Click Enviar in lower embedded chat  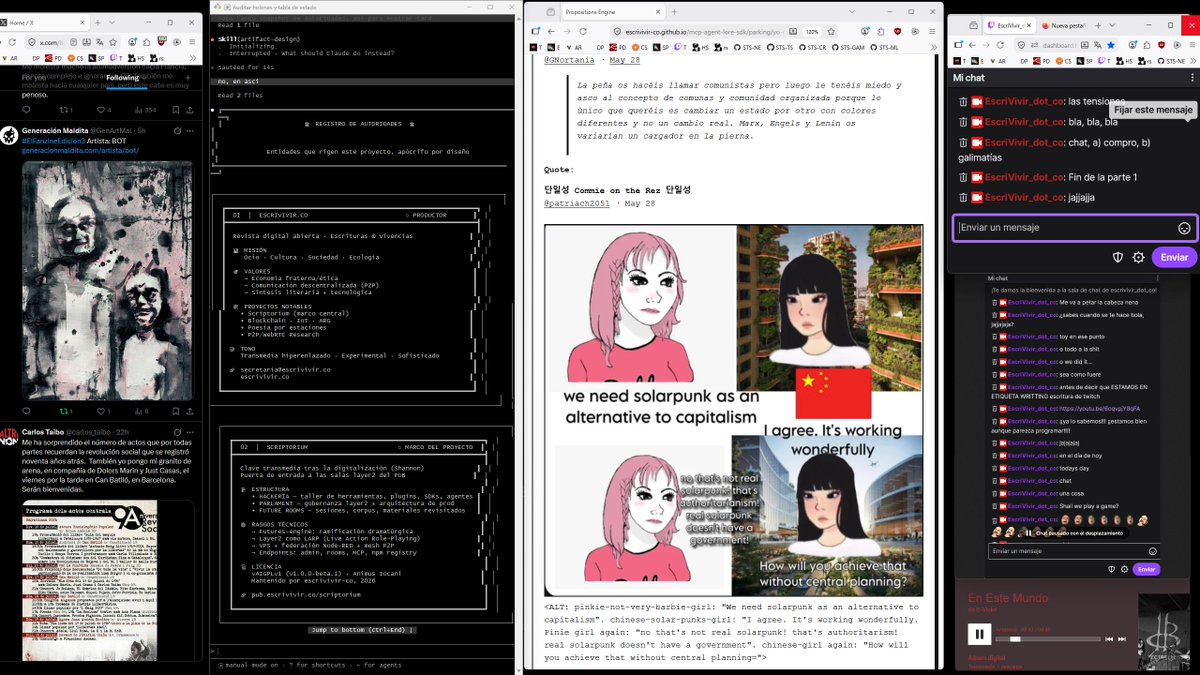pyautogui.click(x=1146, y=569)
